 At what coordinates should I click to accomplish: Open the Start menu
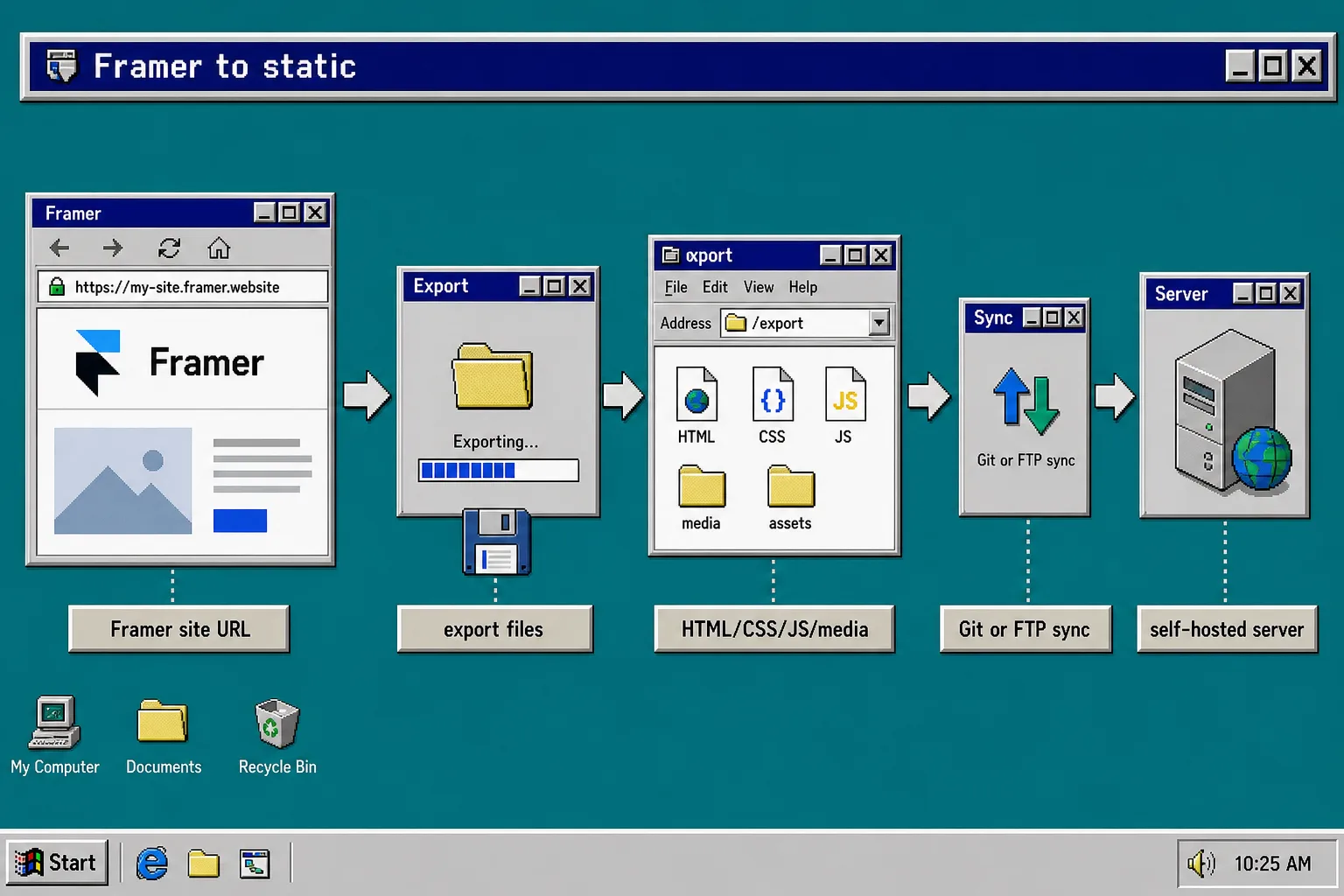(57, 863)
